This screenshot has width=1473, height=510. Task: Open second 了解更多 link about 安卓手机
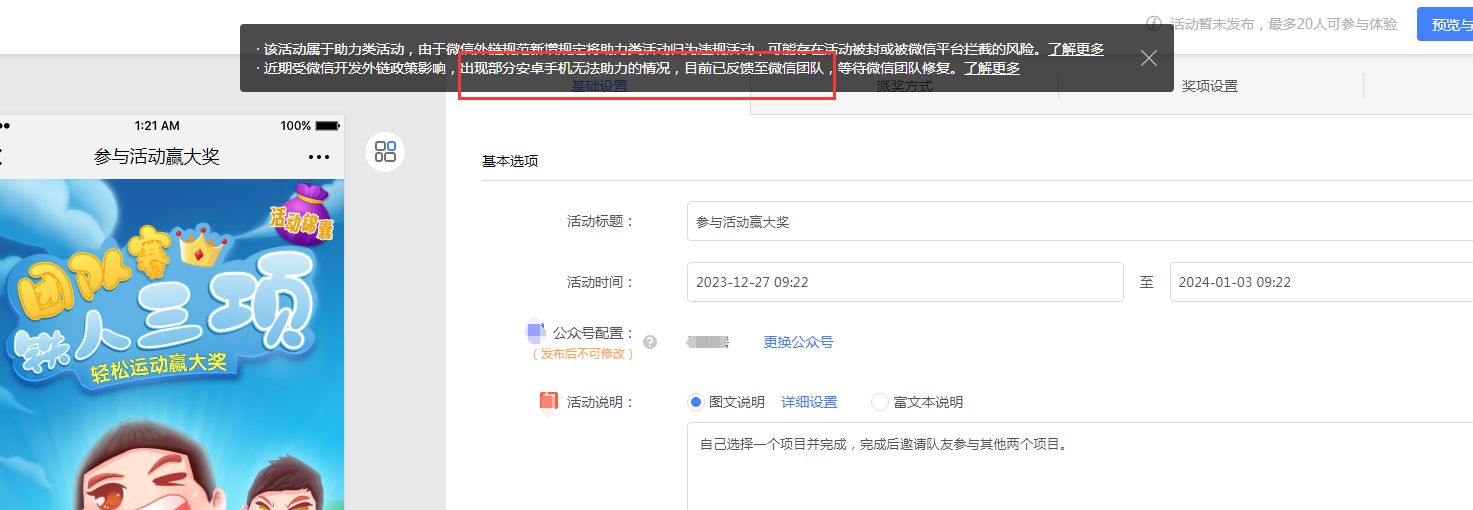(992, 68)
